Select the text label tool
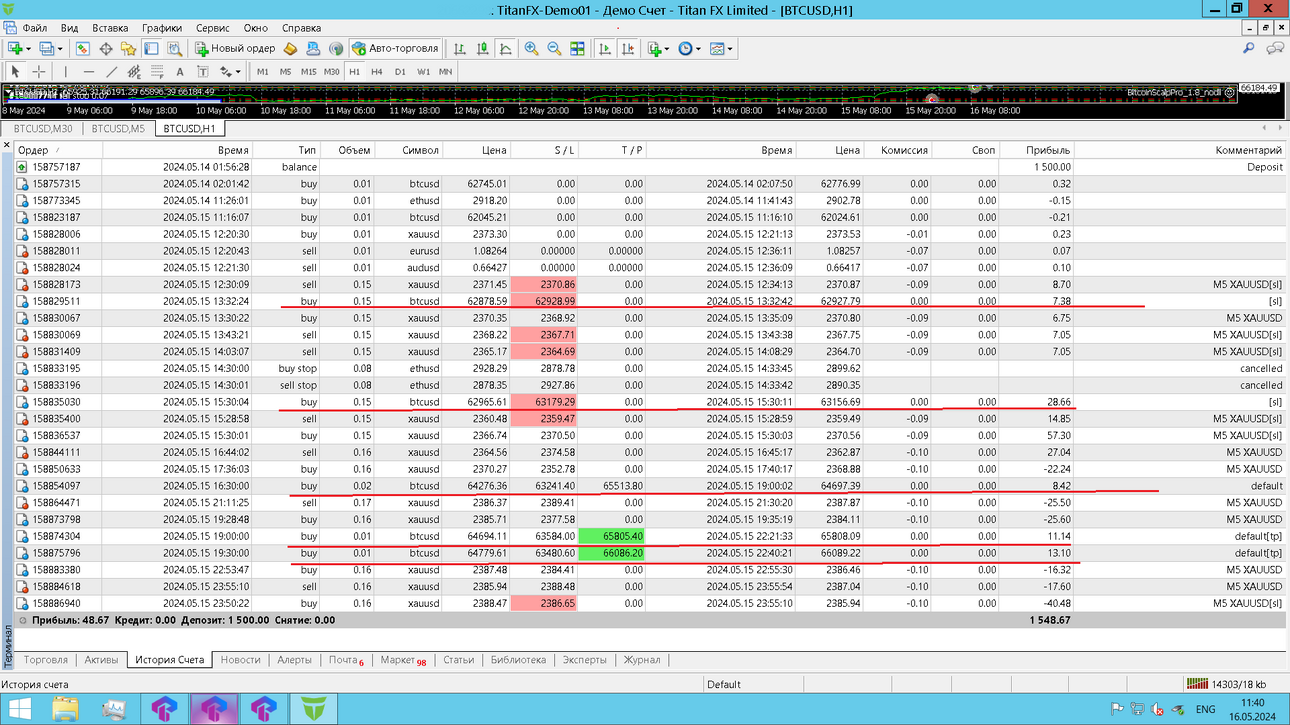Viewport: 1290px width, 725px height. pos(203,72)
